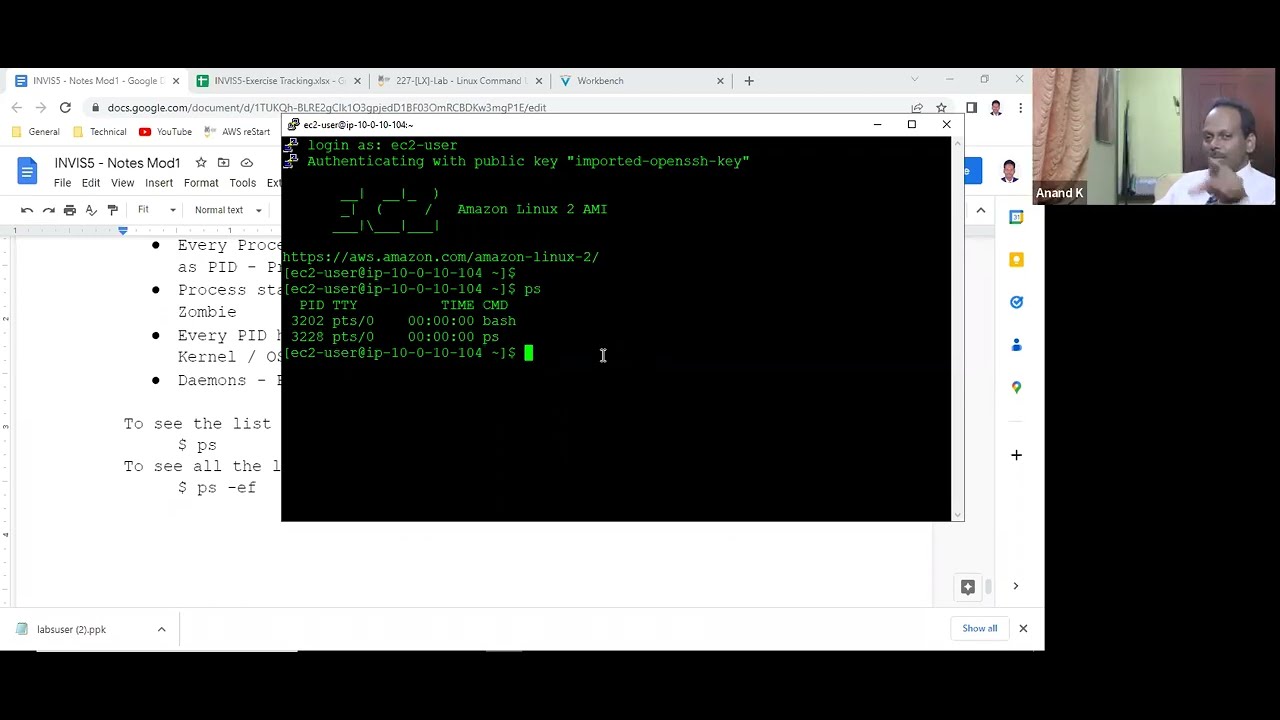Viewport: 1280px width, 720px height.
Task: Open the Technical bookmarks folder
Action: point(100,132)
